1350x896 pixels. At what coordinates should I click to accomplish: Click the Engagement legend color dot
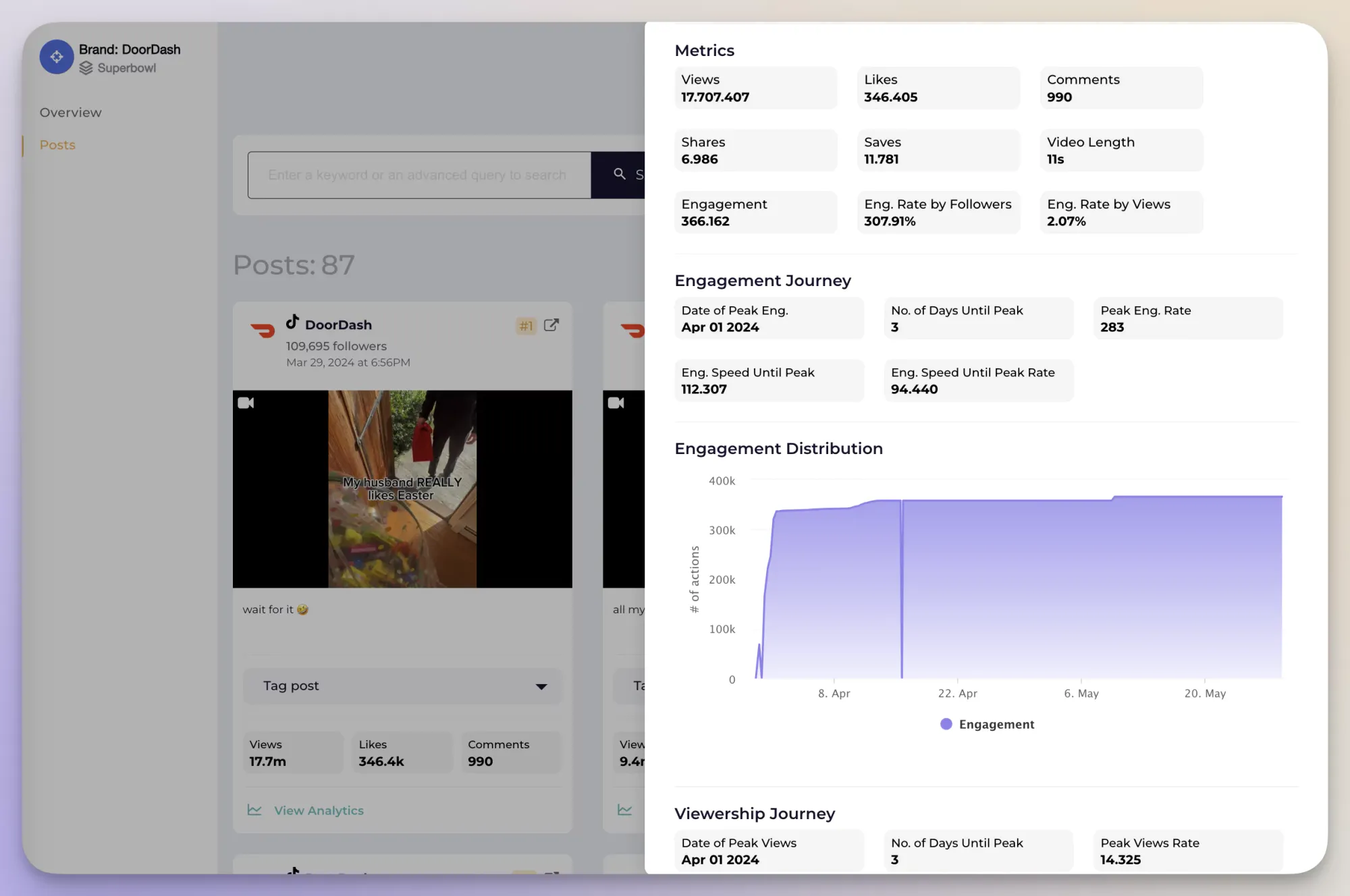(946, 724)
